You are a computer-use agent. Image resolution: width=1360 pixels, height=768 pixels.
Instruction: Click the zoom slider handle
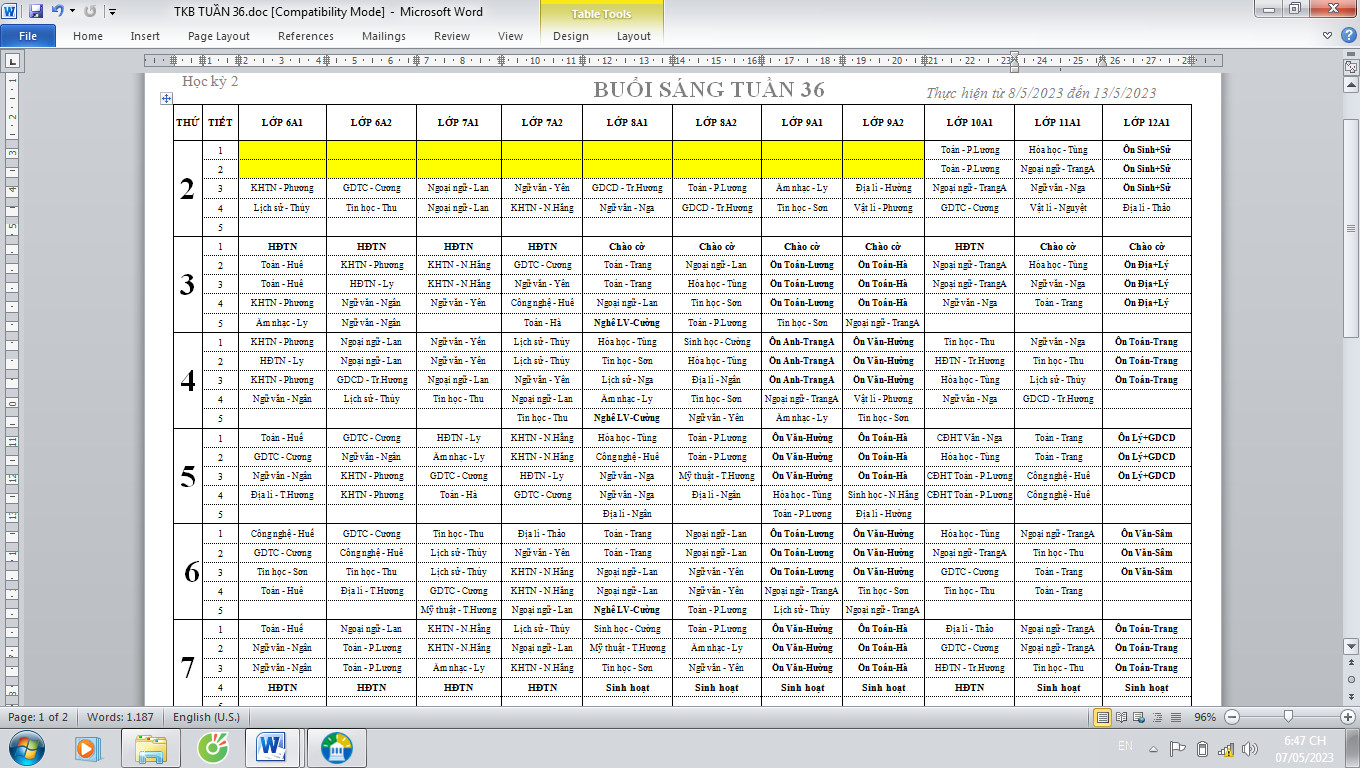tap(1288, 717)
